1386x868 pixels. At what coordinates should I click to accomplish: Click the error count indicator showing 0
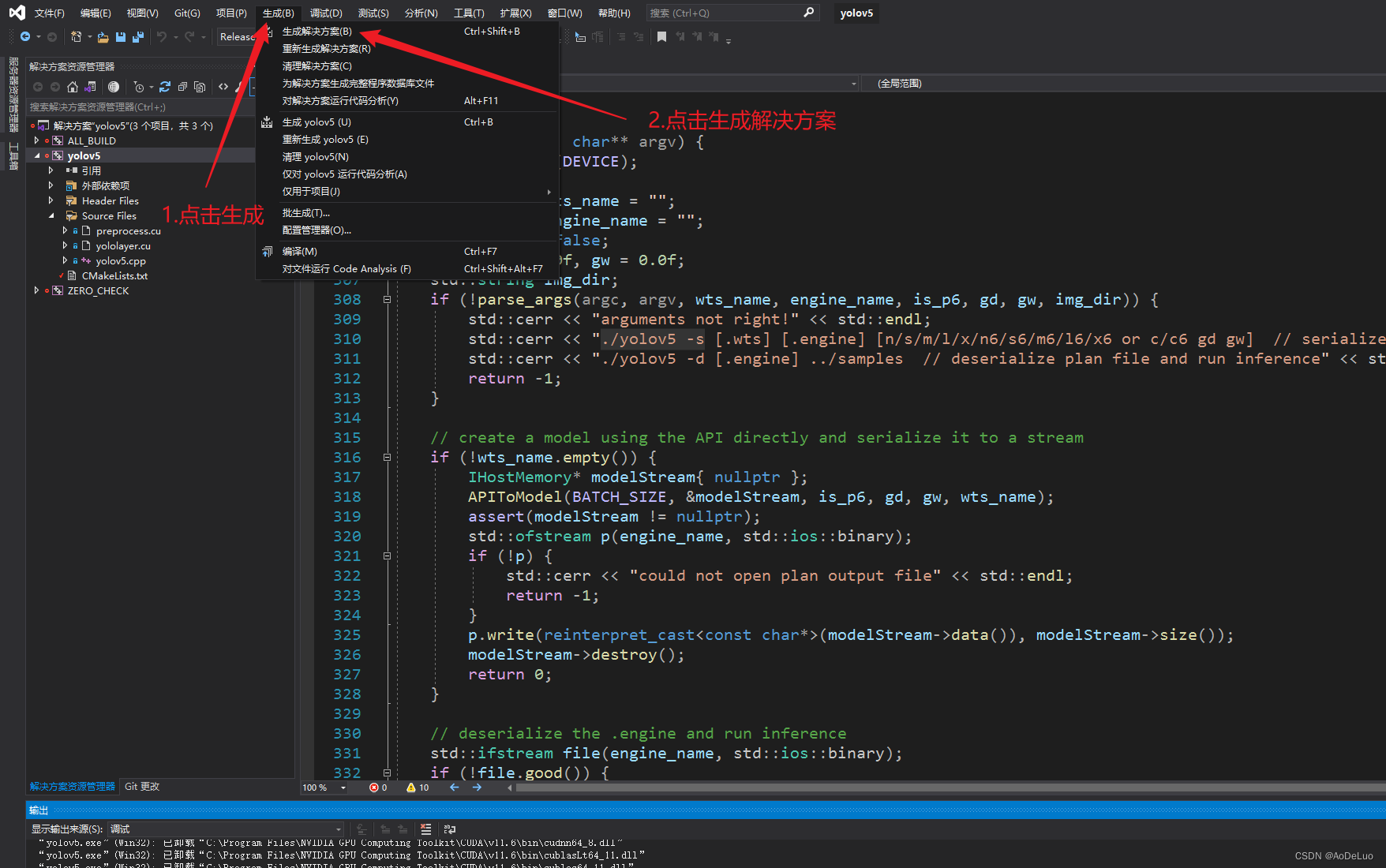coord(378,788)
